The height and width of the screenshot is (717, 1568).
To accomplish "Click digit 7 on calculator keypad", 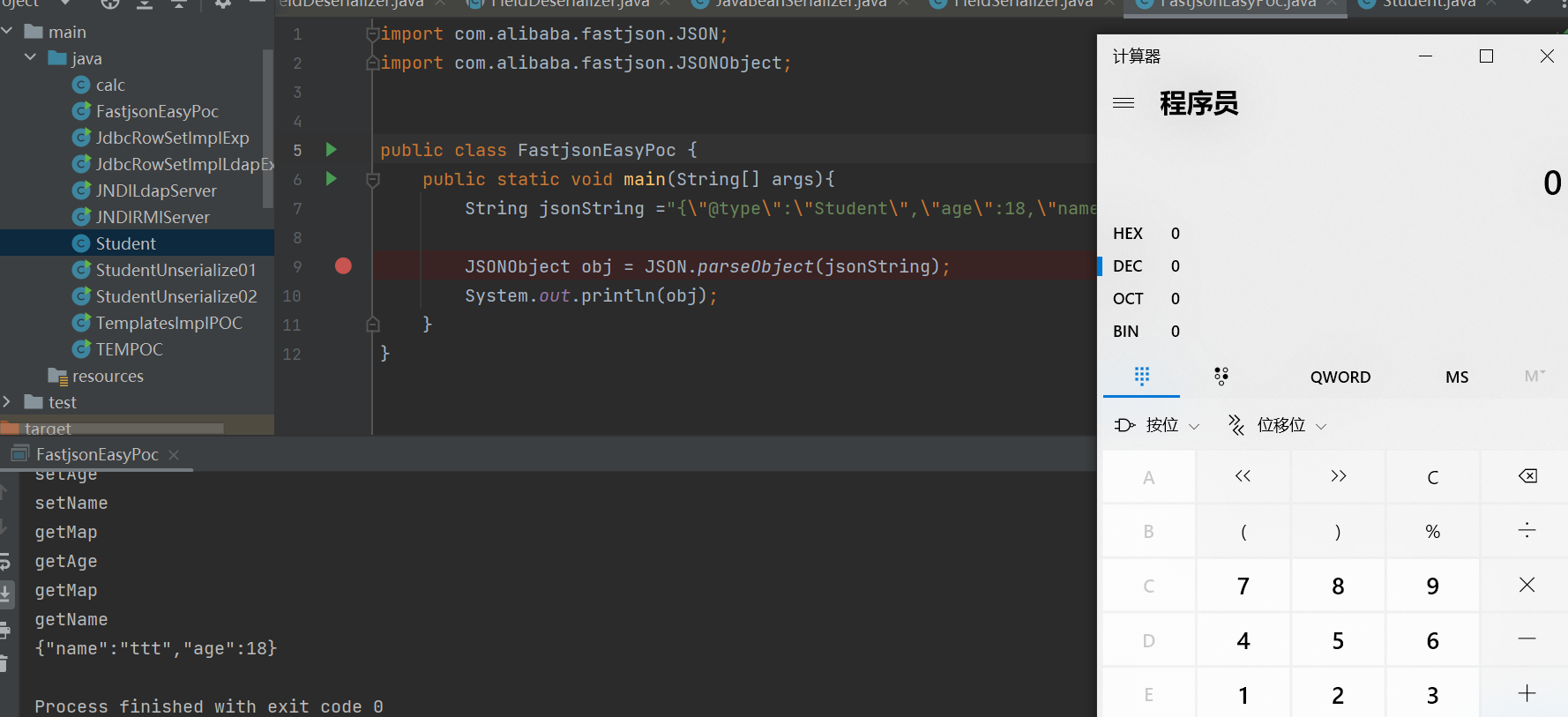I will [x=1243, y=586].
